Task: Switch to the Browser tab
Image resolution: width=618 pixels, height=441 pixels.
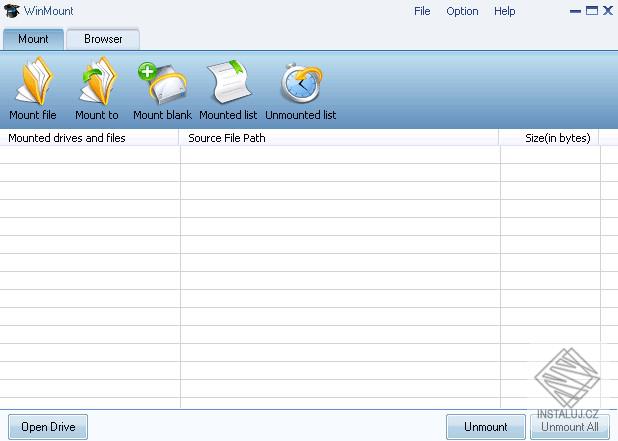Action: pos(103,39)
